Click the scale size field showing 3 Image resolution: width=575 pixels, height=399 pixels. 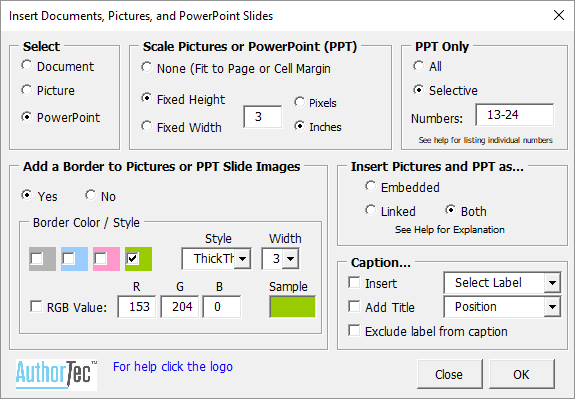(x=263, y=117)
